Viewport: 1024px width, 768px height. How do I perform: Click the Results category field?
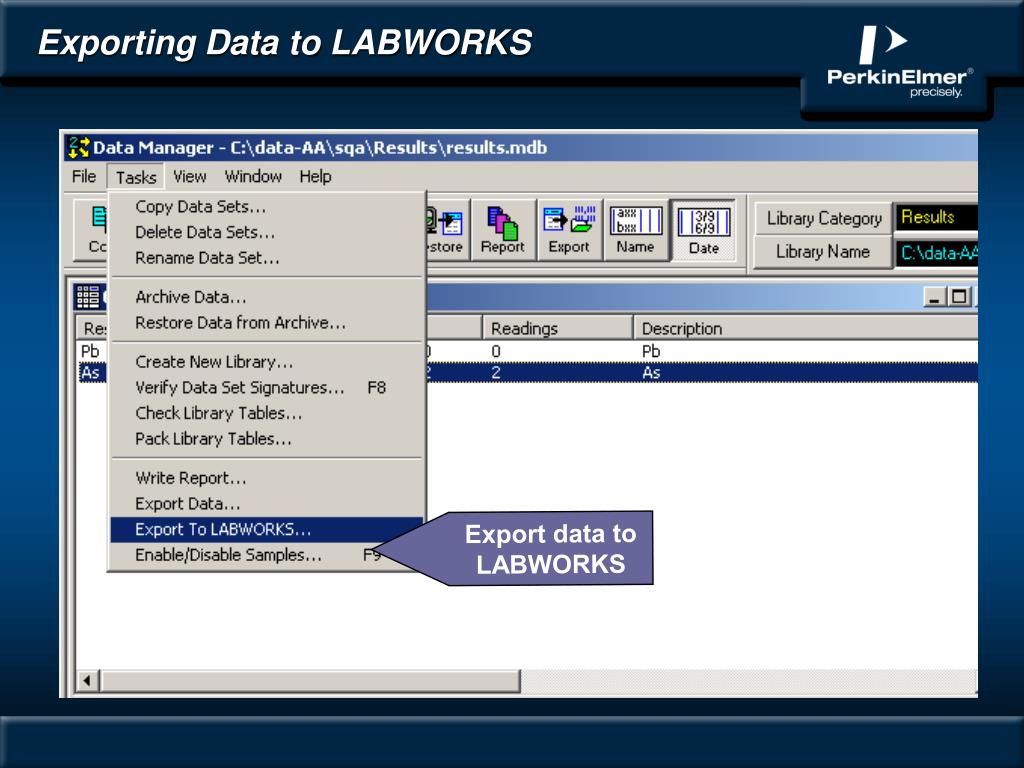tap(936, 217)
